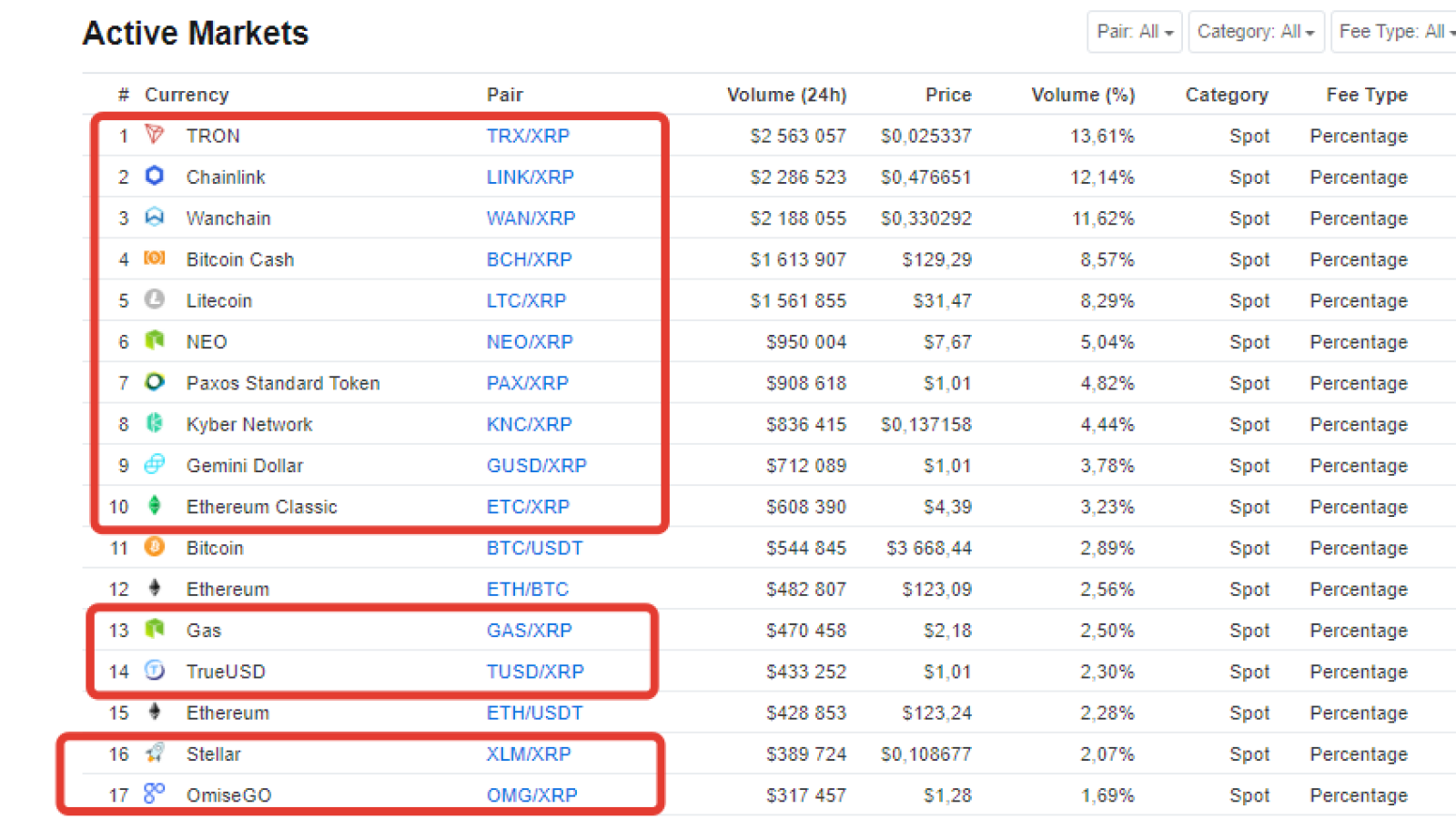Click the Ethereum icon in row 12
The width and height of the screenshot is (1456, 819).
pyautogui.click(x=155, y=588)
